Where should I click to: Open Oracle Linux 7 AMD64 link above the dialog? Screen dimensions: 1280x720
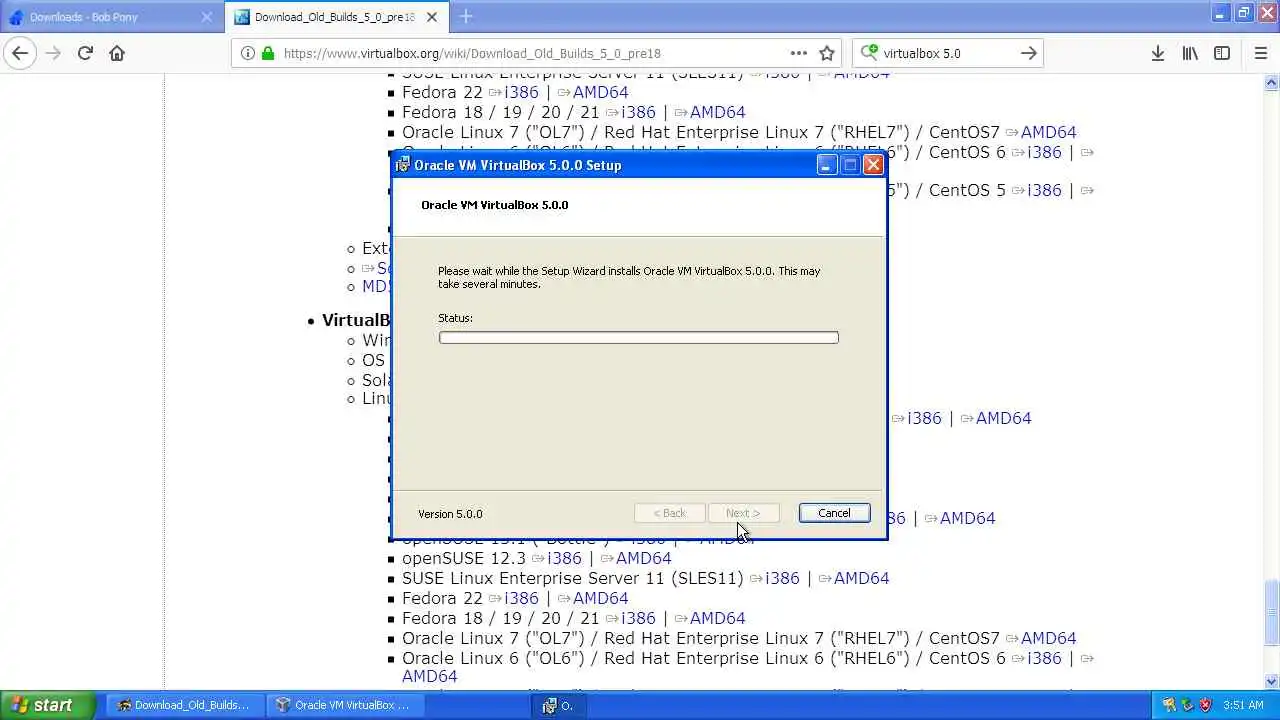point(1048,132)
